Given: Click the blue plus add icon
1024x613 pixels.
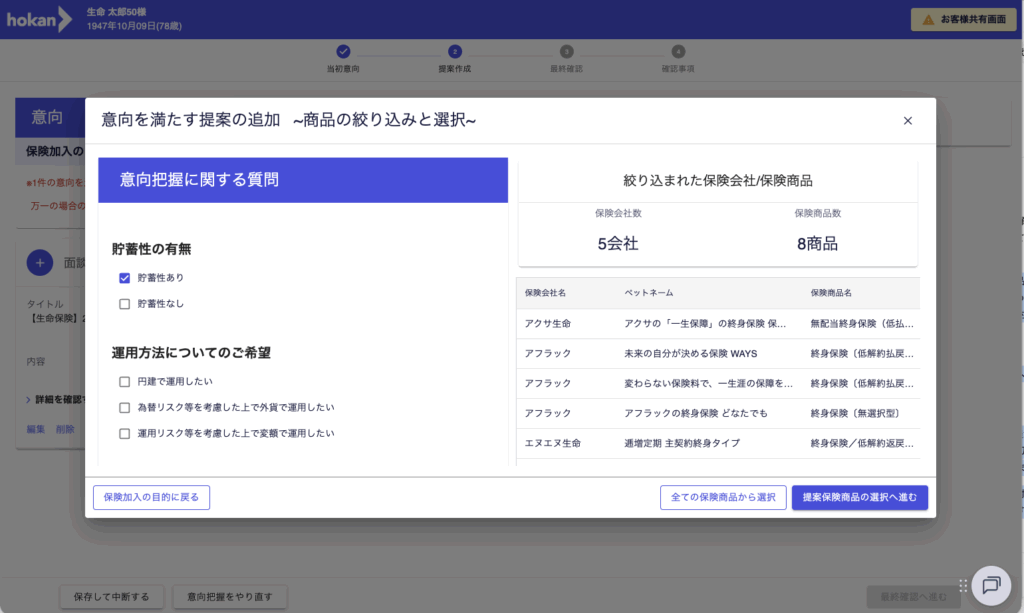Looking at the screenshot, I should (x=39, y=263).
